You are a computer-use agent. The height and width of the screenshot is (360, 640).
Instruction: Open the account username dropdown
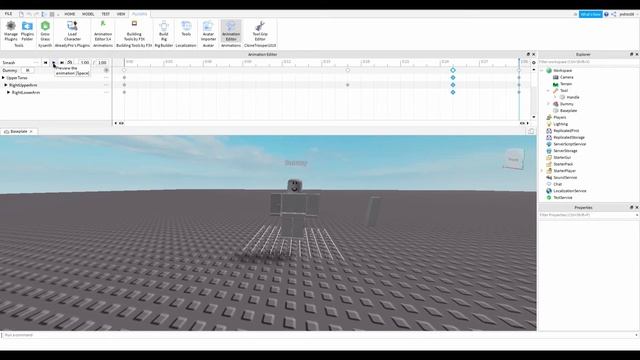[628, 14]
